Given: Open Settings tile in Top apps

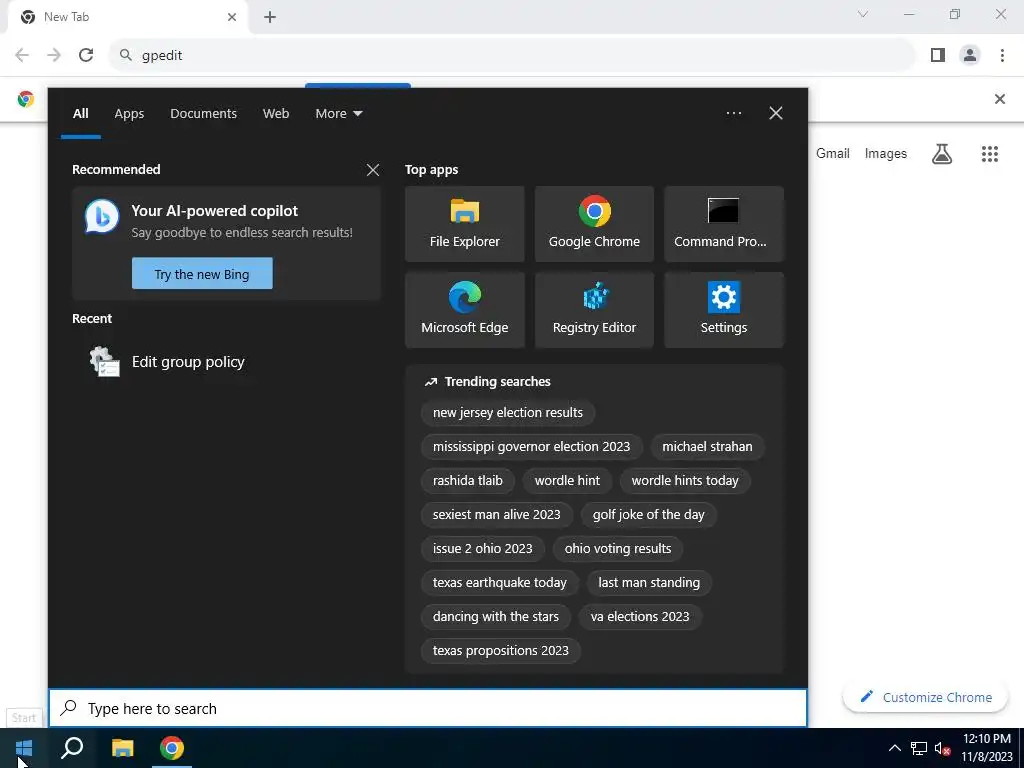Looking at the screenshot, I should tap(724, 310).
